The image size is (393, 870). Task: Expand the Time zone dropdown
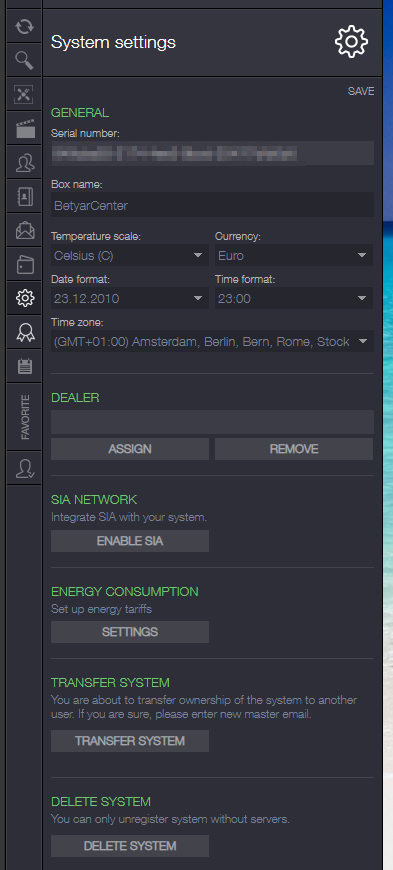(x=212, y=341)
